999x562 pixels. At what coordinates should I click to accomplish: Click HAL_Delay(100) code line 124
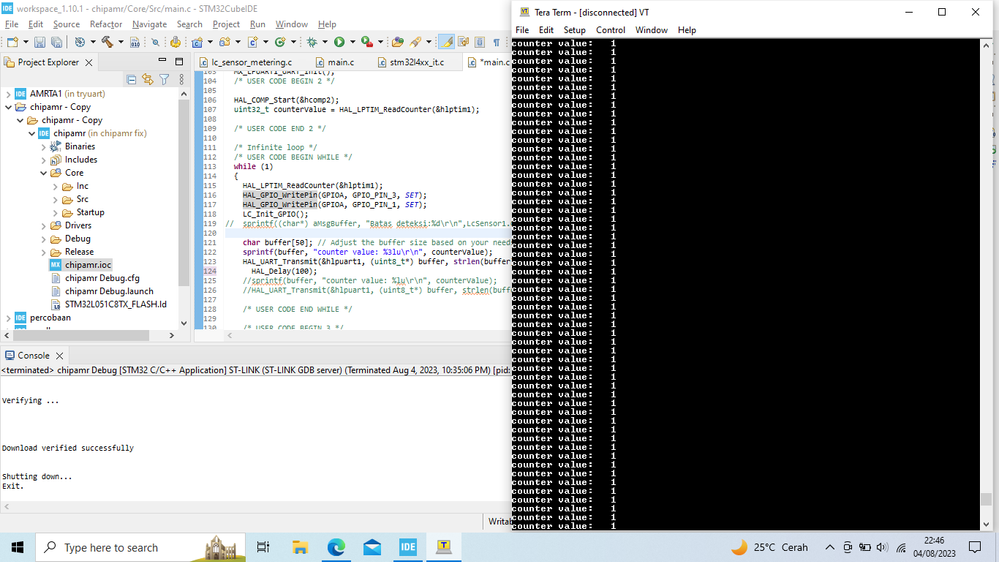[284, 271]
